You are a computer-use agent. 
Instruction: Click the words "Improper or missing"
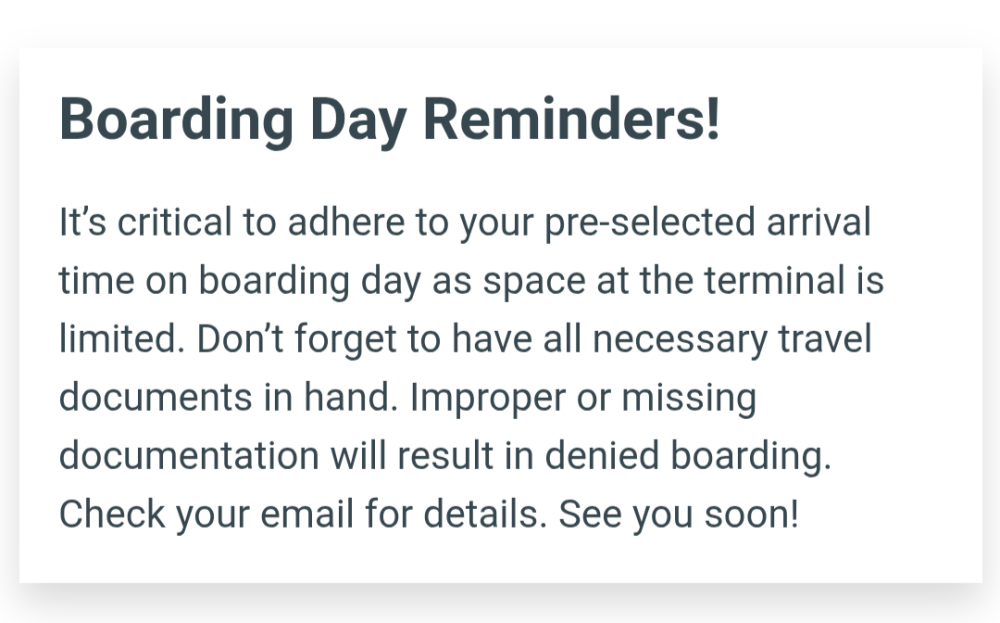point(584,399)
